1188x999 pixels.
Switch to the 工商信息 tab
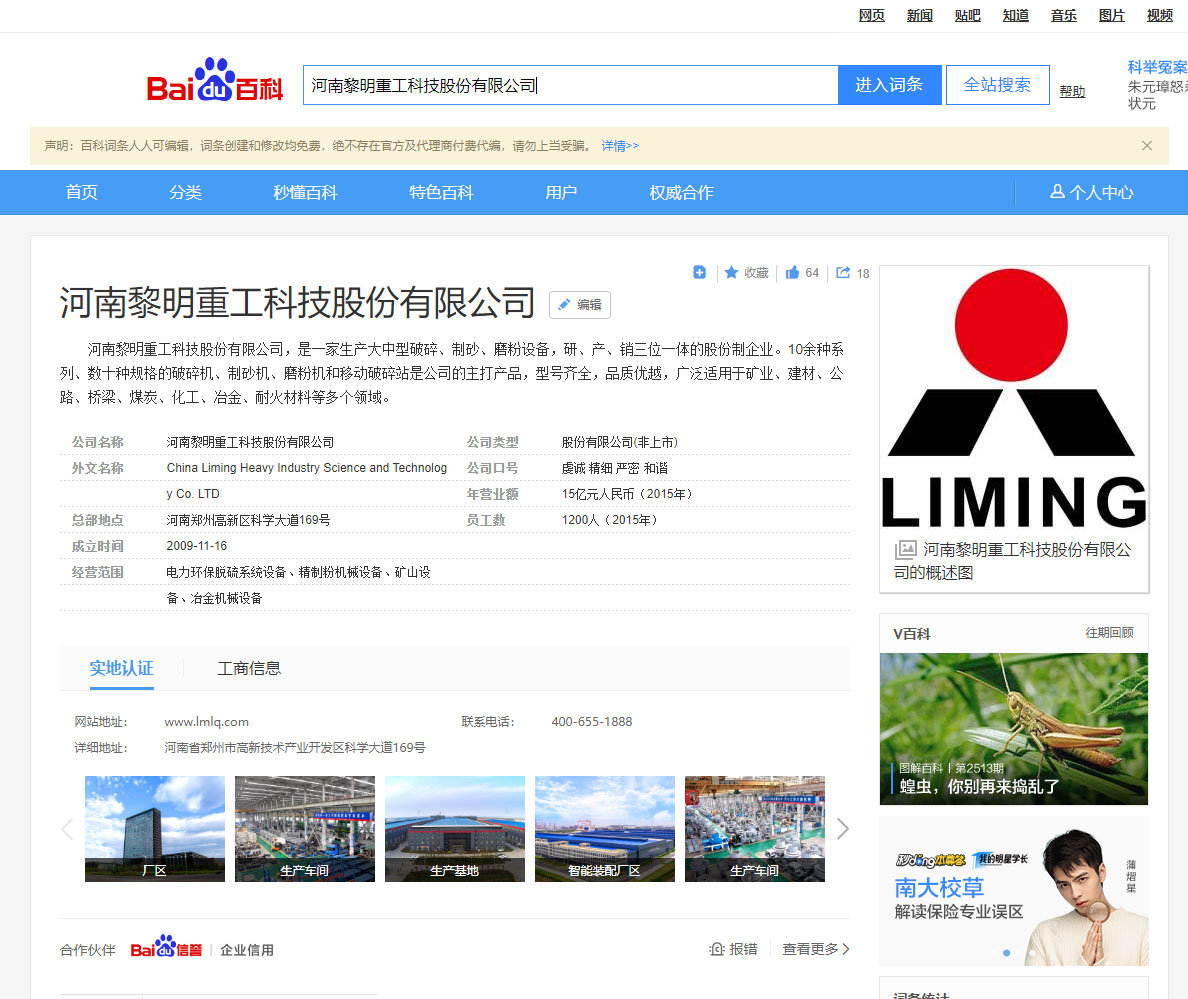tap(249, 668)
